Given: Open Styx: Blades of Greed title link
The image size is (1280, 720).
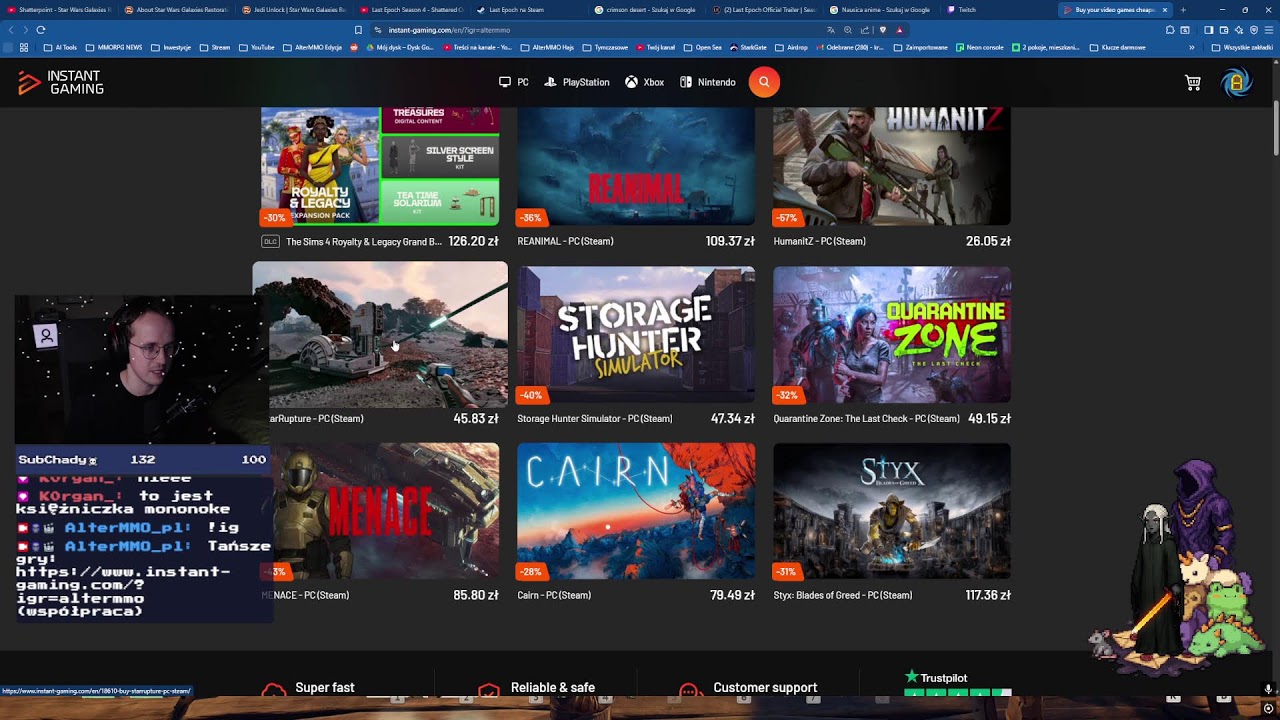Looking at the screenshot, I should click(x=843, y=595).
